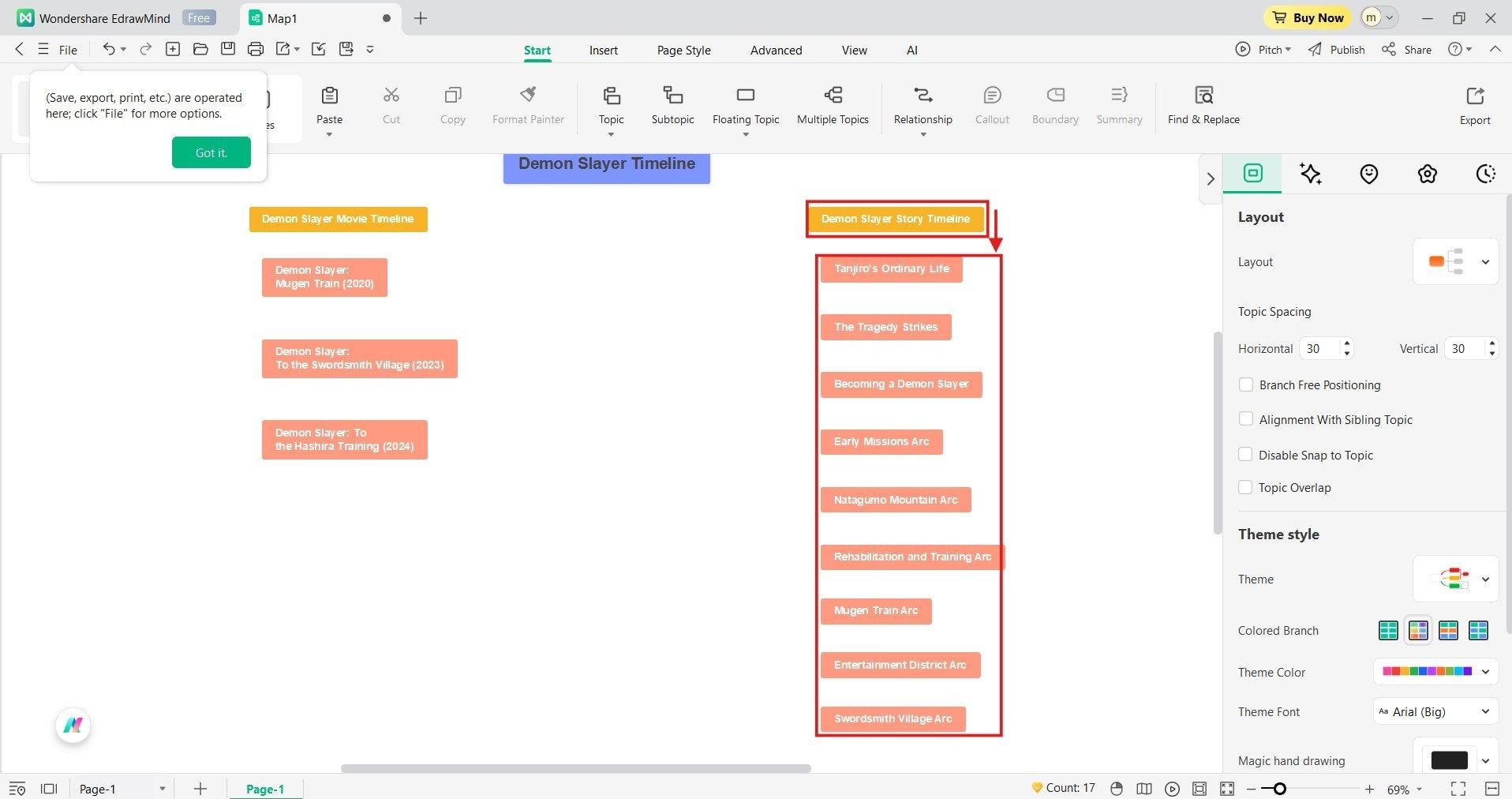The width and height of the screenshot is (1512, 799).
Task: Click the Copy icon
Action: (453, 96)
